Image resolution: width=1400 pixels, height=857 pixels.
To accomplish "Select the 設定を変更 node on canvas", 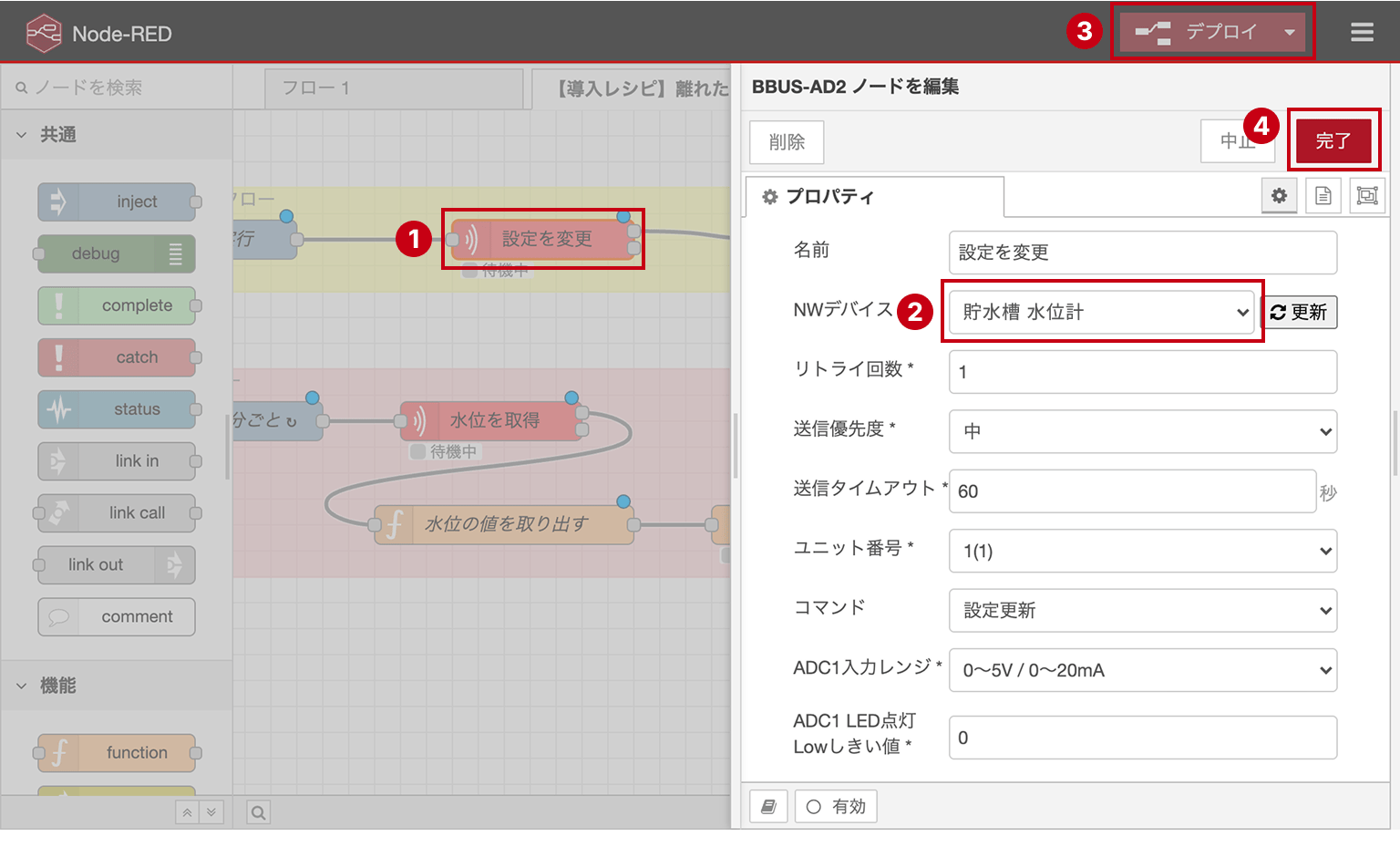I will tap(543, 239).
